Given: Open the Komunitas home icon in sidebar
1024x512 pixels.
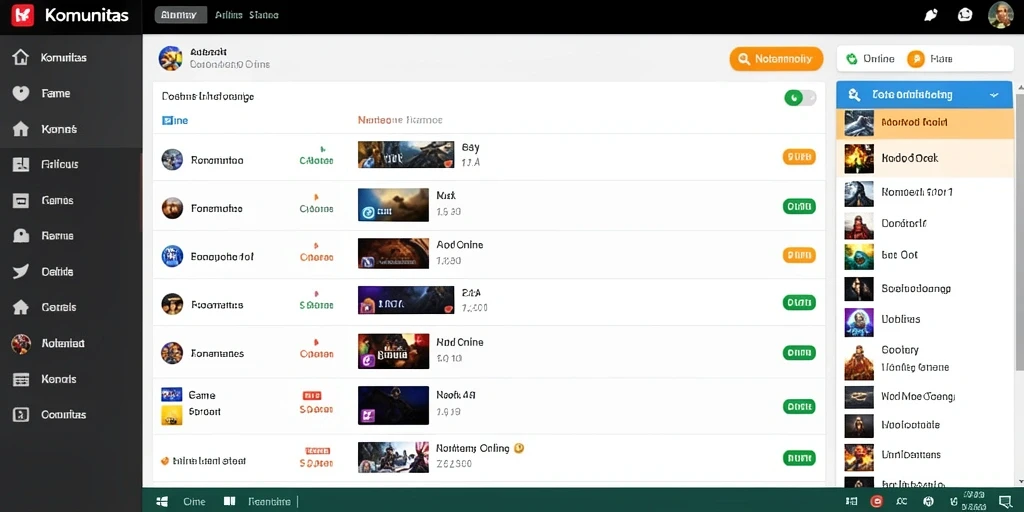Looking at the screenshot, I should click(x=21, y=57).
